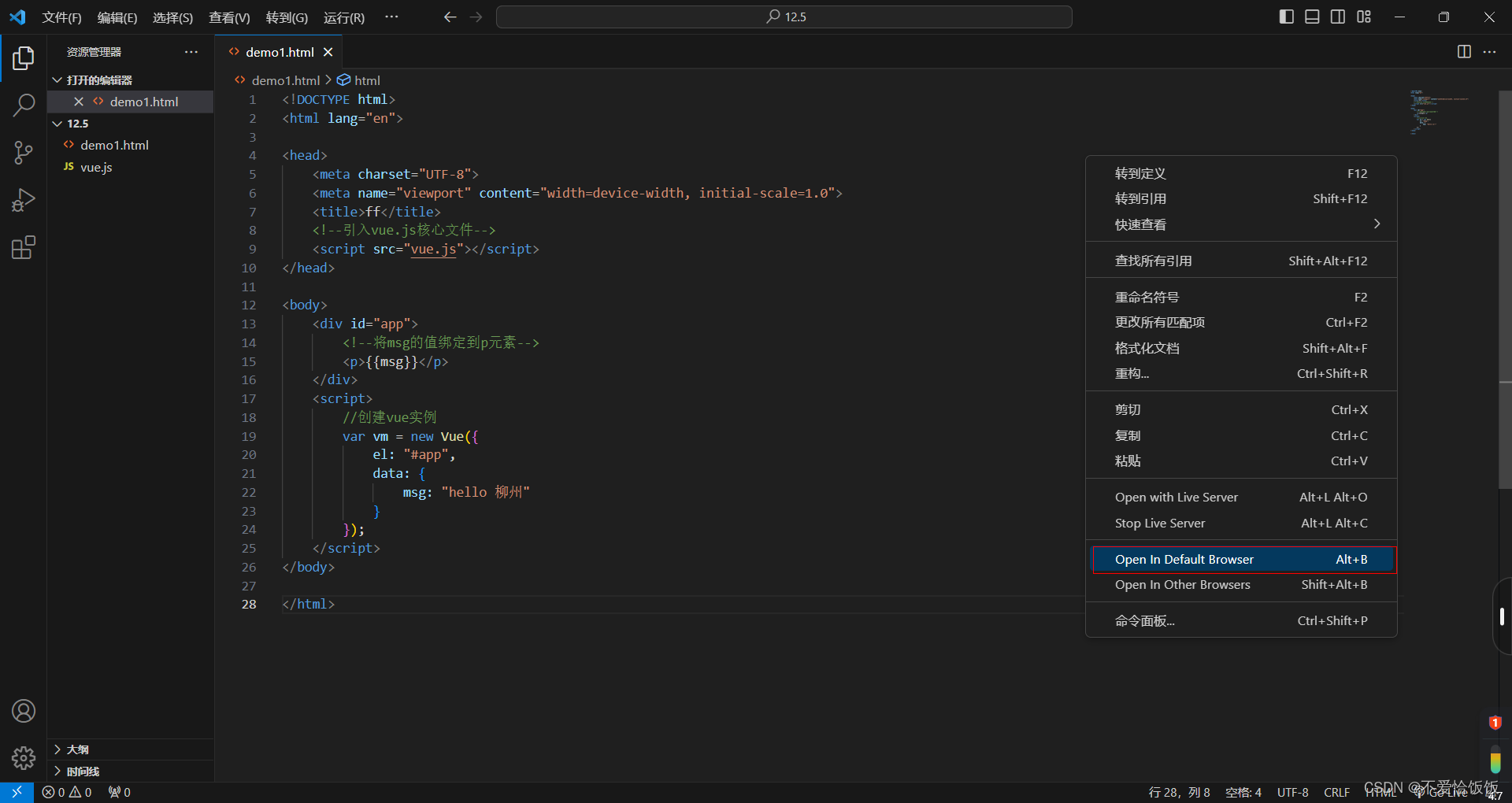Choose Cut Ctrl+X entry
1512x803 pixels.
tap(1241, 409)
